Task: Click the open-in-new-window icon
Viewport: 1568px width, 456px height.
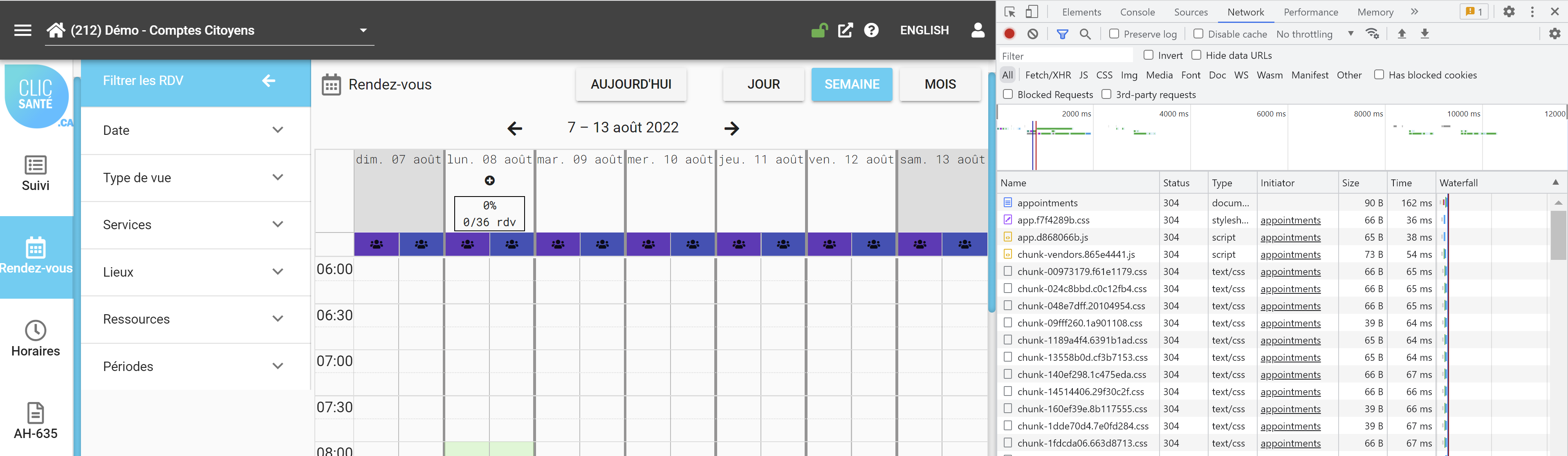Action: [x=846, y=30]
